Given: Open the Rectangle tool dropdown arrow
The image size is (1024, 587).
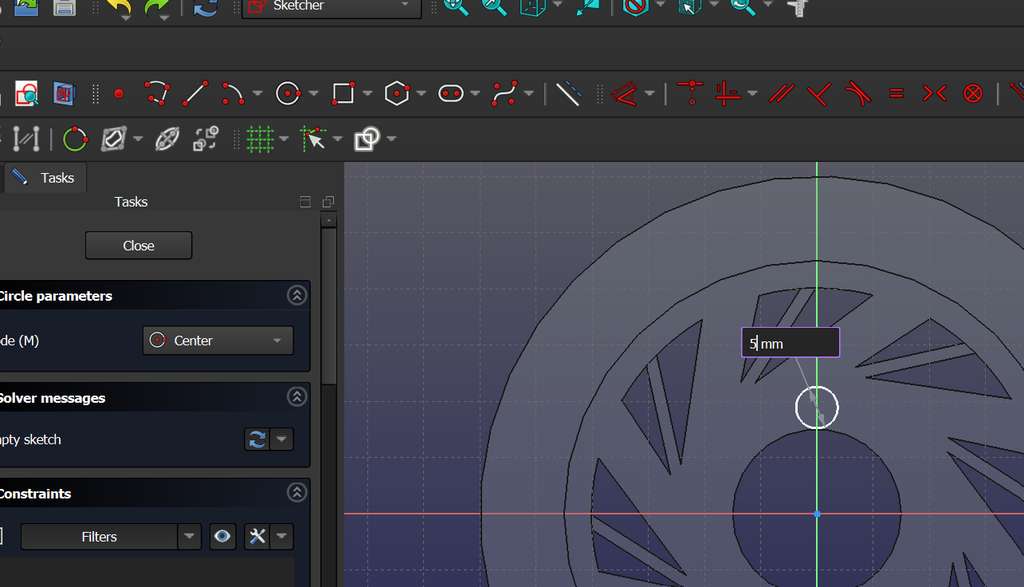Looking at the screenshot, I should tap(368, 94).
